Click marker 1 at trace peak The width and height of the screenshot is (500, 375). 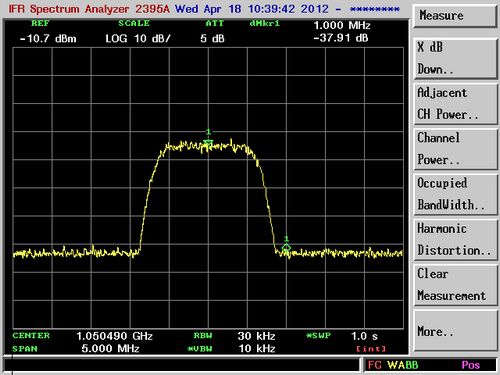click(208, 143)
